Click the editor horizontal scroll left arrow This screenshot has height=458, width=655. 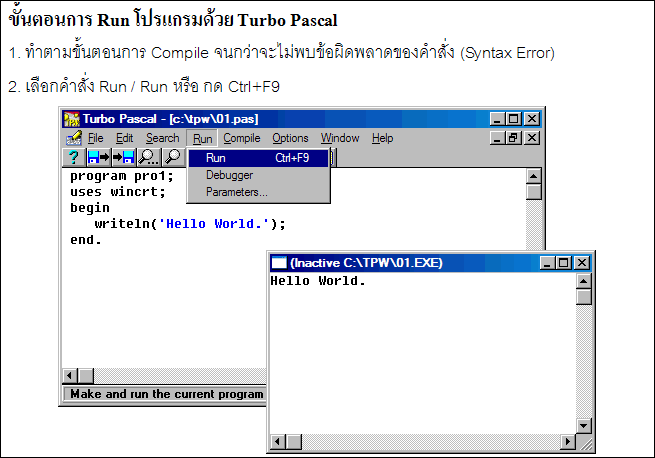(70, 376)
